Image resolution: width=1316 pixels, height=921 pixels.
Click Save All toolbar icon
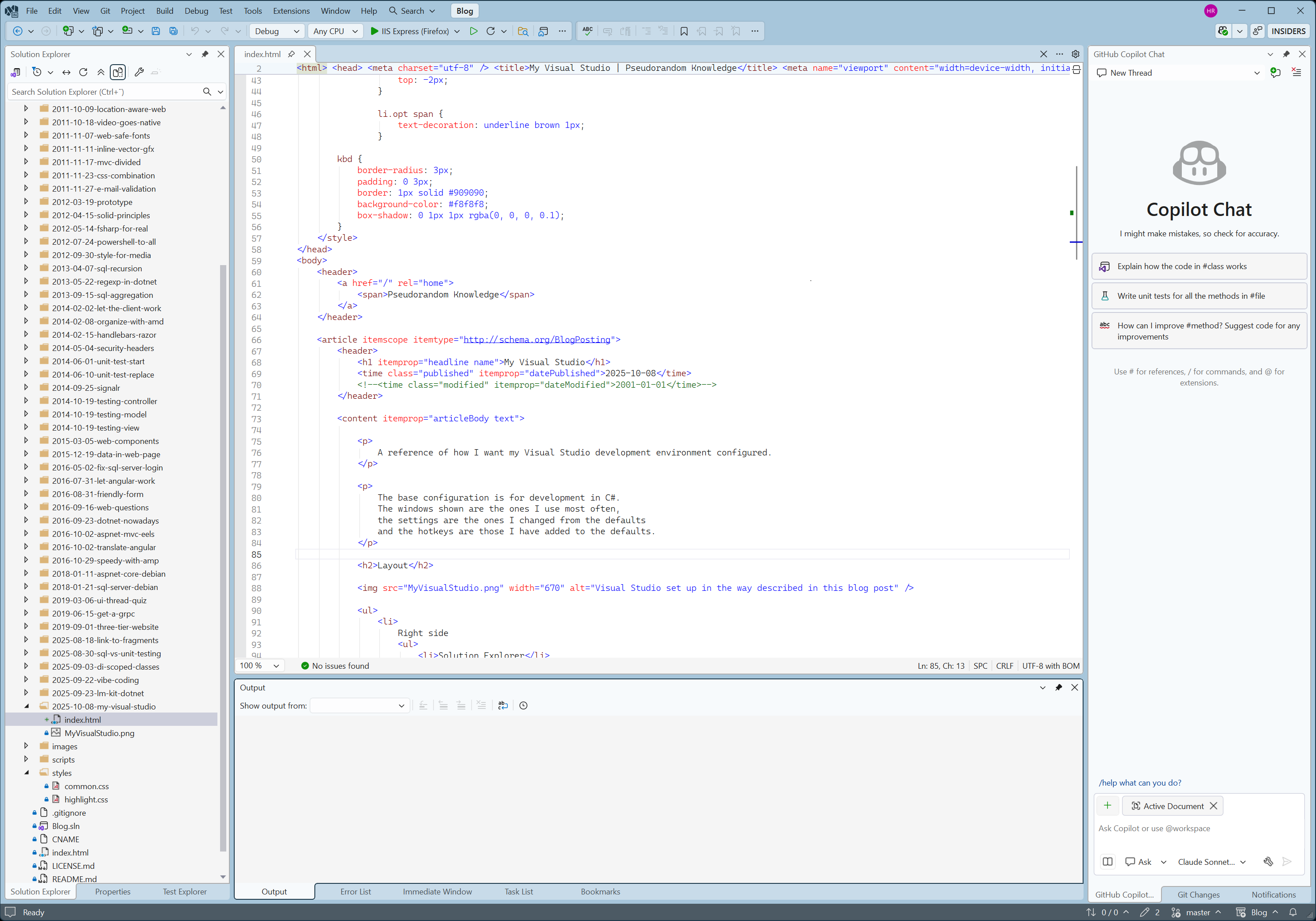173,31
